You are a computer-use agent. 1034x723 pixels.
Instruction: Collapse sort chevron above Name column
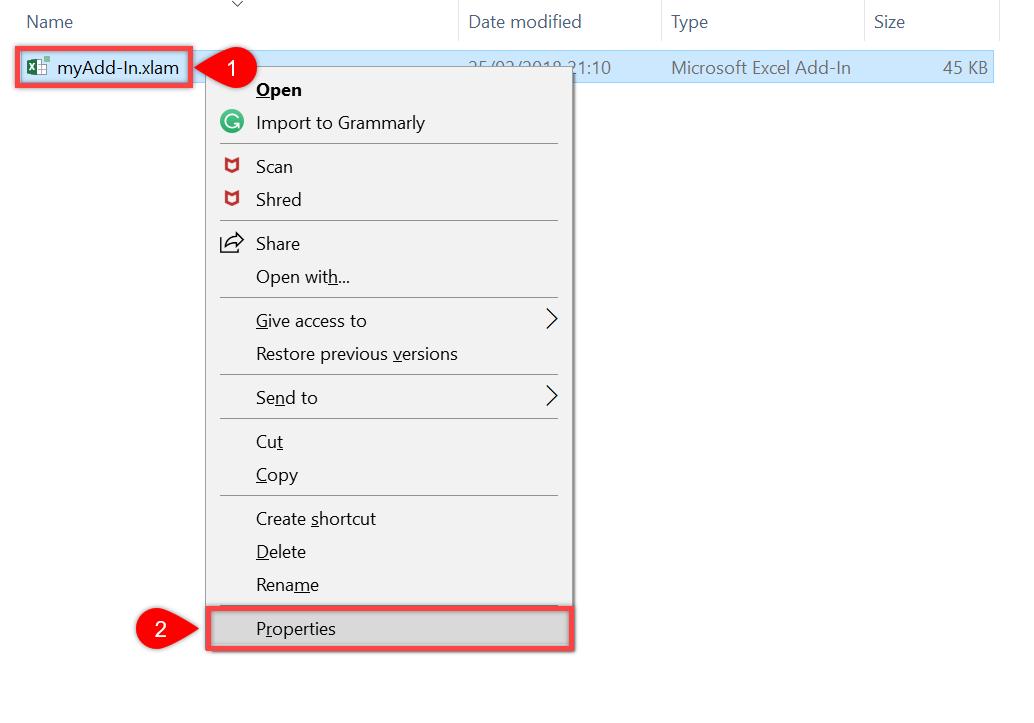click(237, 5)
